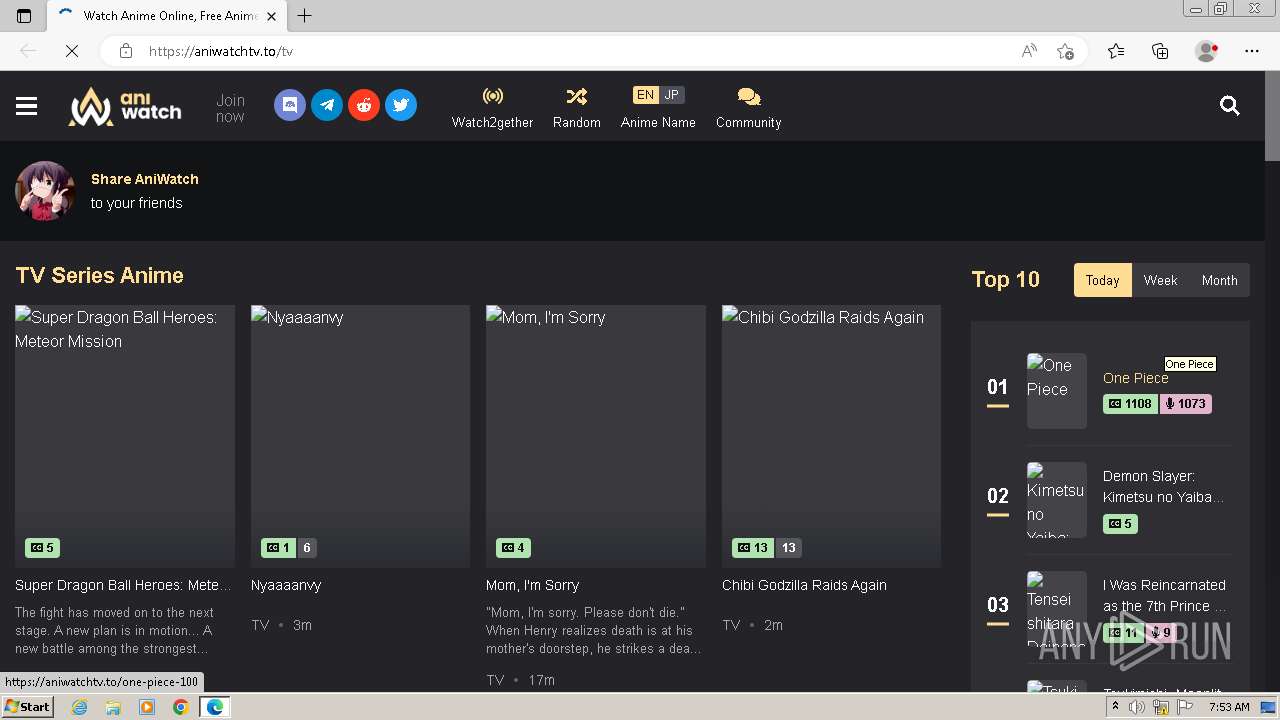Image resolution: width=1280 pixels, height=720 pixels.
Task: Open Super Dragon Ball Heroes title link
Action: pos(123,585)
